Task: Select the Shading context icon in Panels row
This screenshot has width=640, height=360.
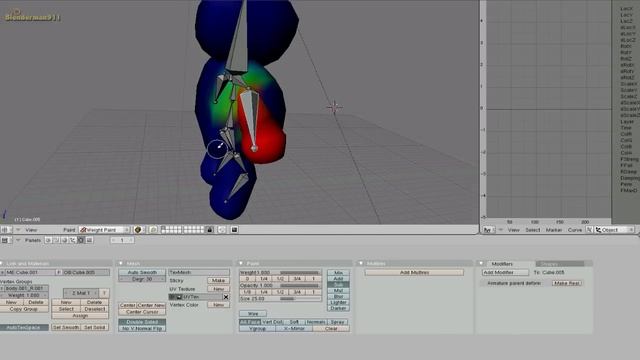Action: (x=64, y=240)
